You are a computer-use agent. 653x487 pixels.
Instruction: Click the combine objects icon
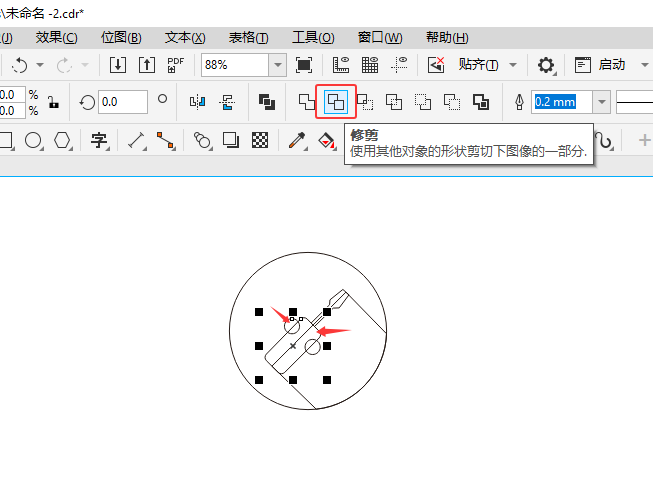[267, 102]
